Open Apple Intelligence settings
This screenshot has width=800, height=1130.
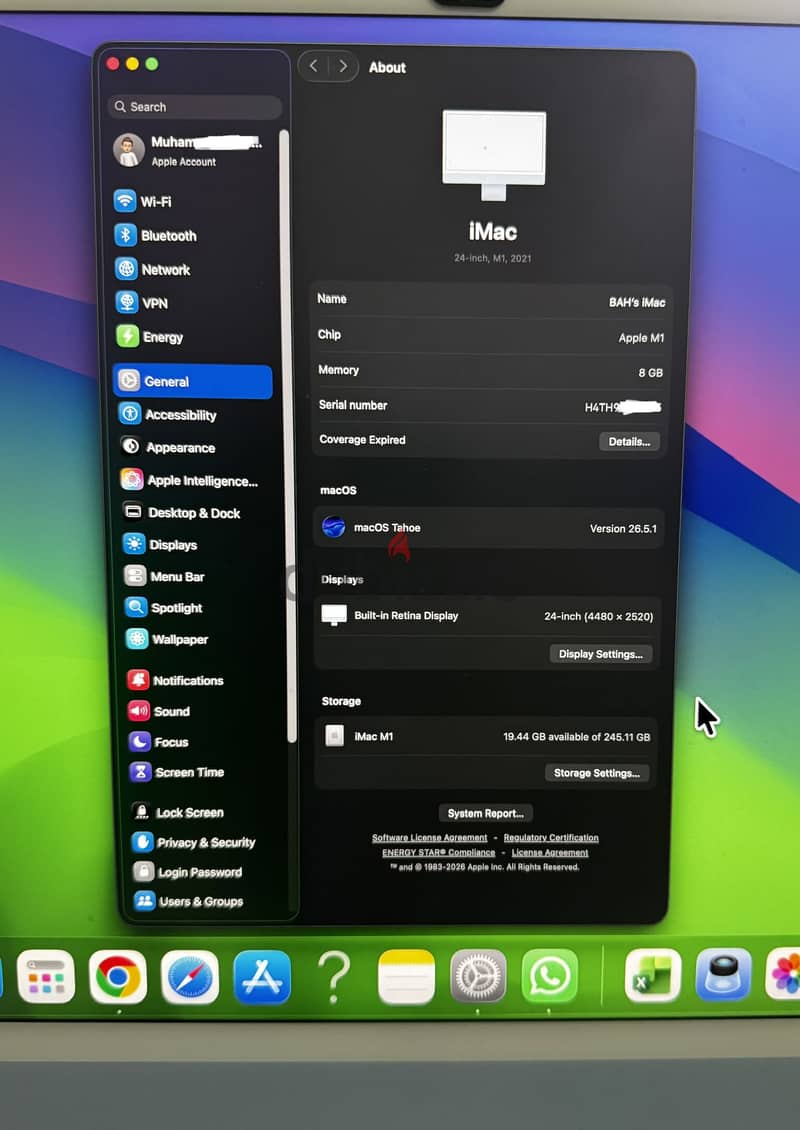coord(190,480)
